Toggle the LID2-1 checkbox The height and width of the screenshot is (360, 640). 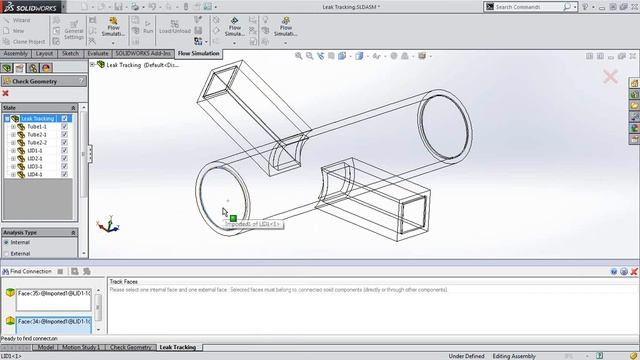pos(64,158)
